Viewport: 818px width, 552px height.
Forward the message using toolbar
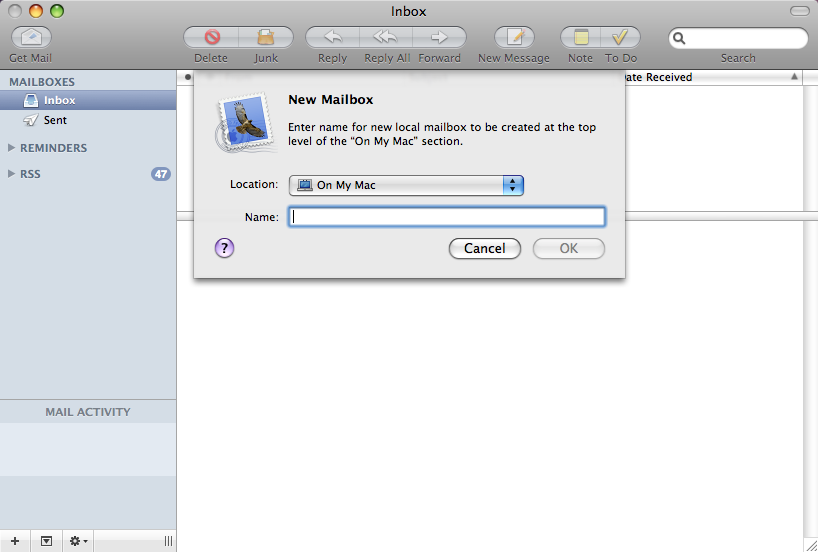pos(439,38)
